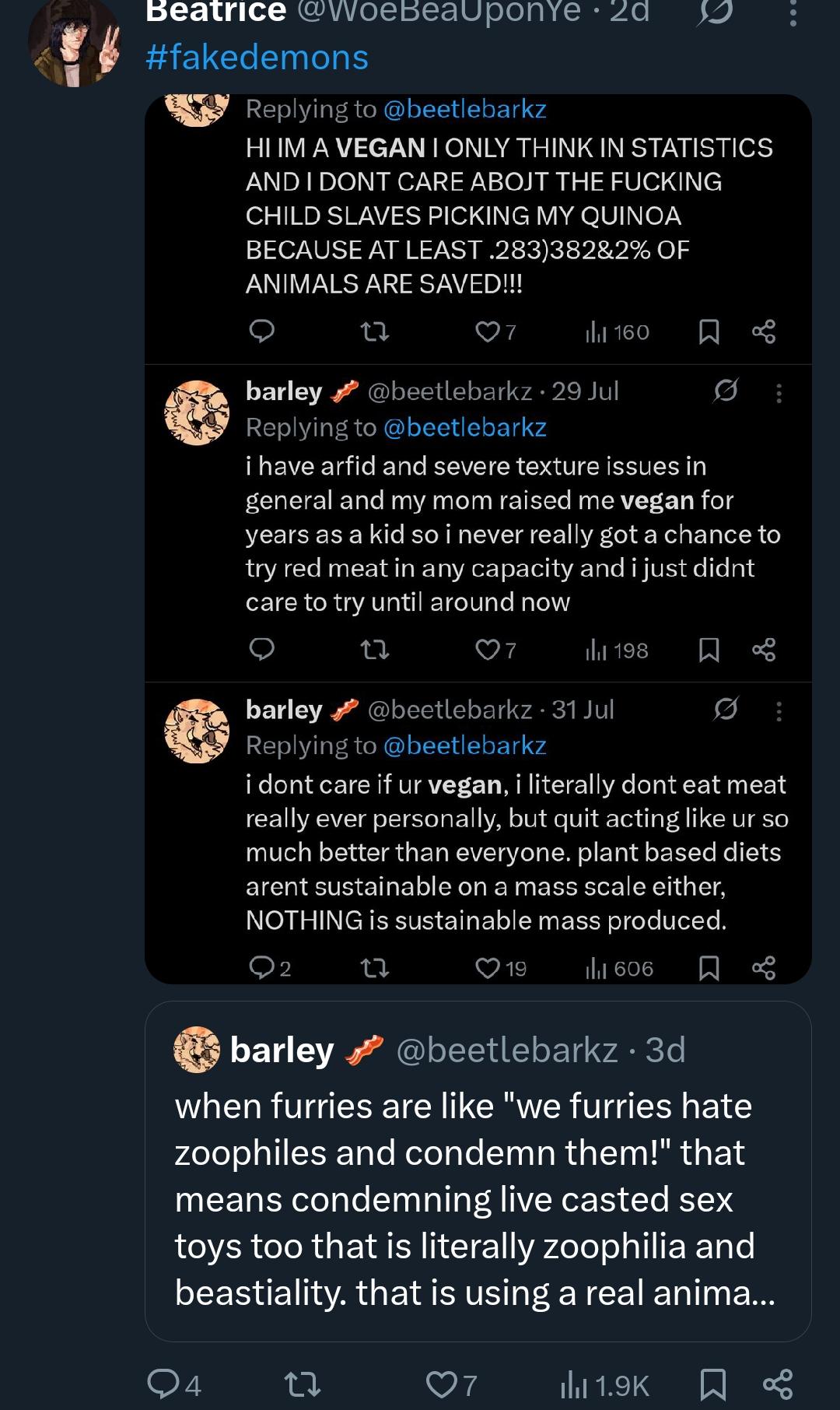840x1410 pixels.
Task: Share the tweet with 160 views
Action: pos(764,332)
